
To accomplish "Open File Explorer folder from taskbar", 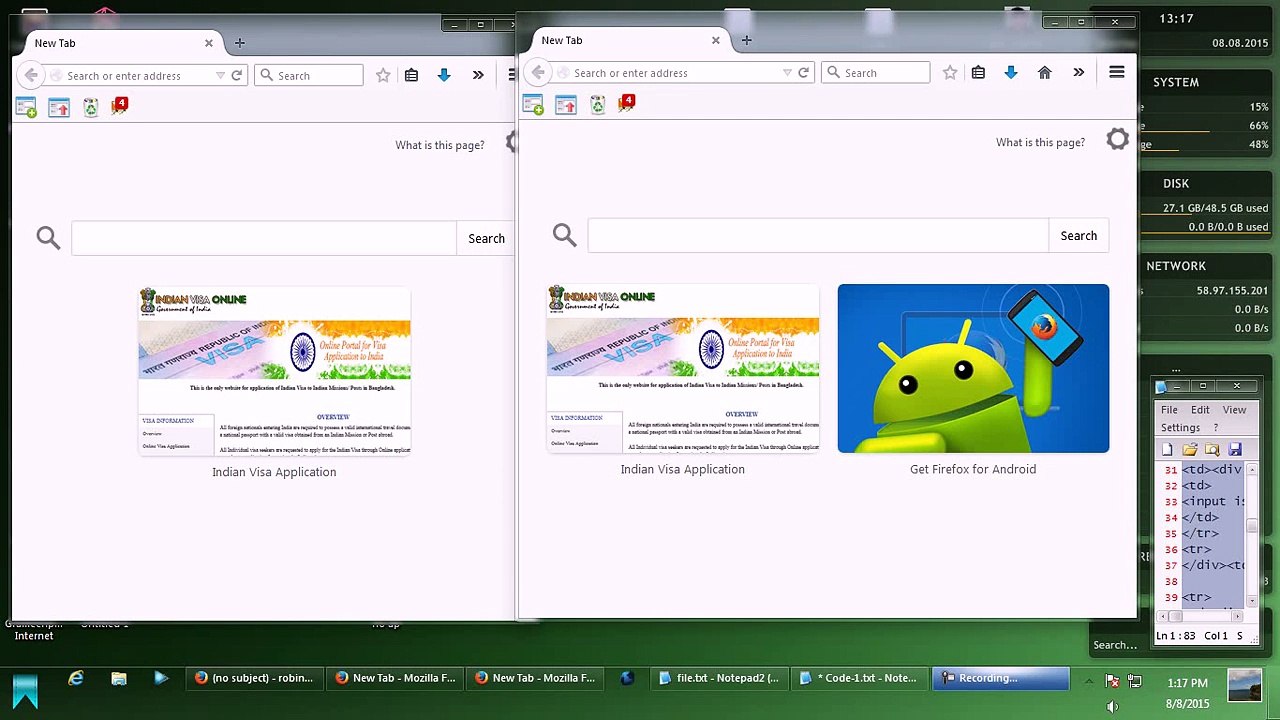I will point(119,678).
